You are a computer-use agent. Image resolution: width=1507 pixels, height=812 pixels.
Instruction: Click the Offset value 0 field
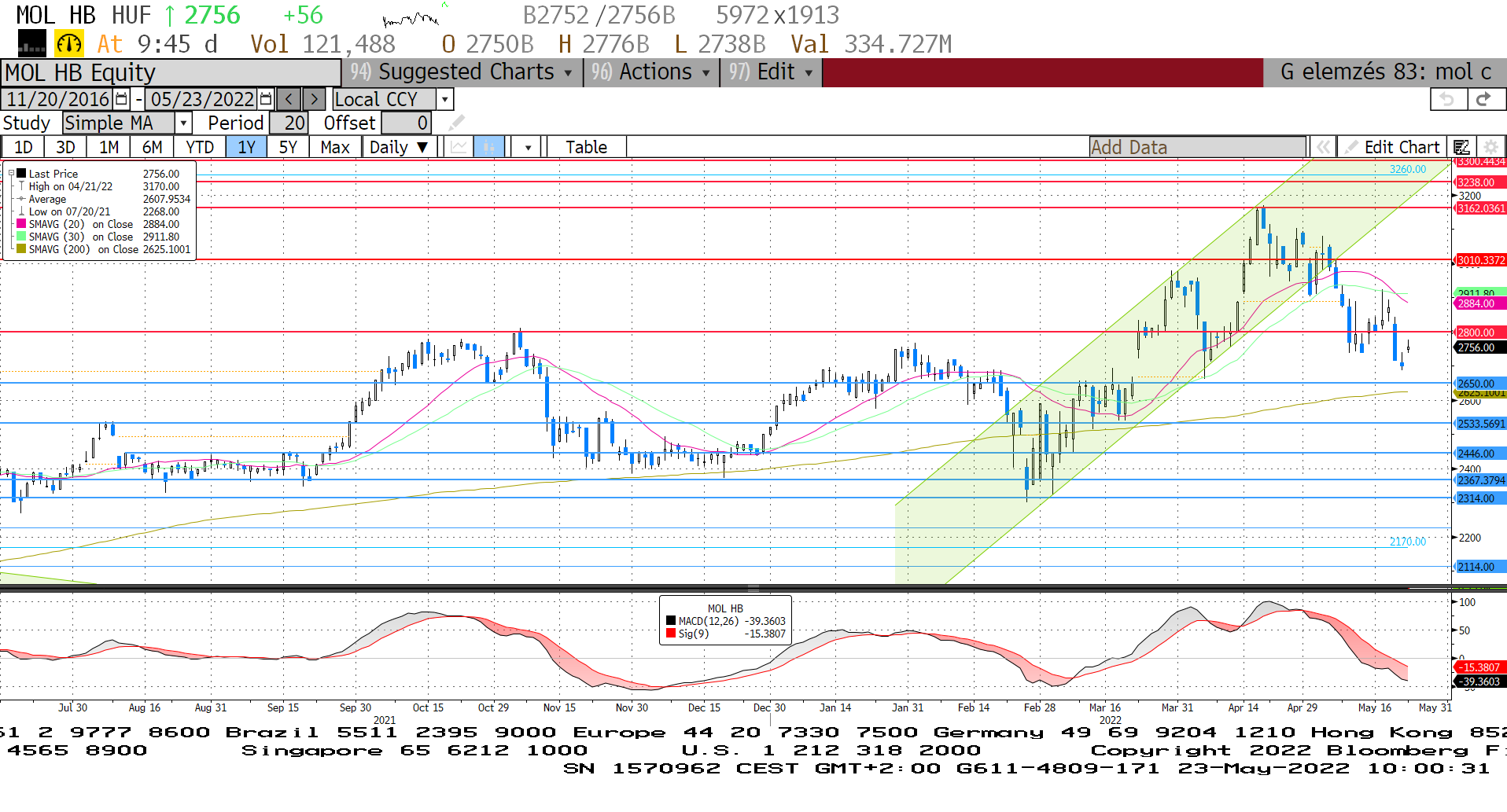(x=406, y=123)
